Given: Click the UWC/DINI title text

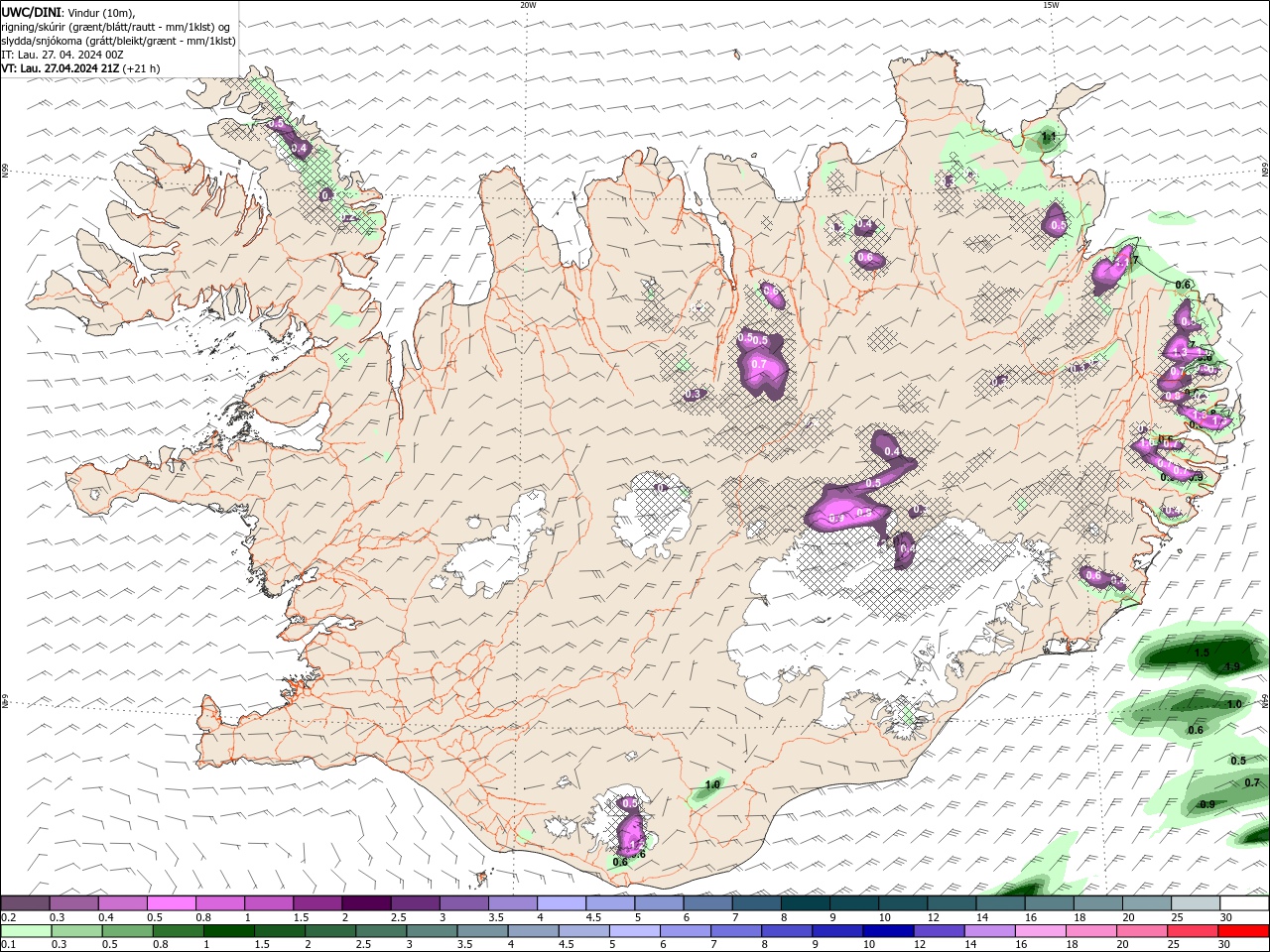Looking at the screenshot, I should pos(30,12).
